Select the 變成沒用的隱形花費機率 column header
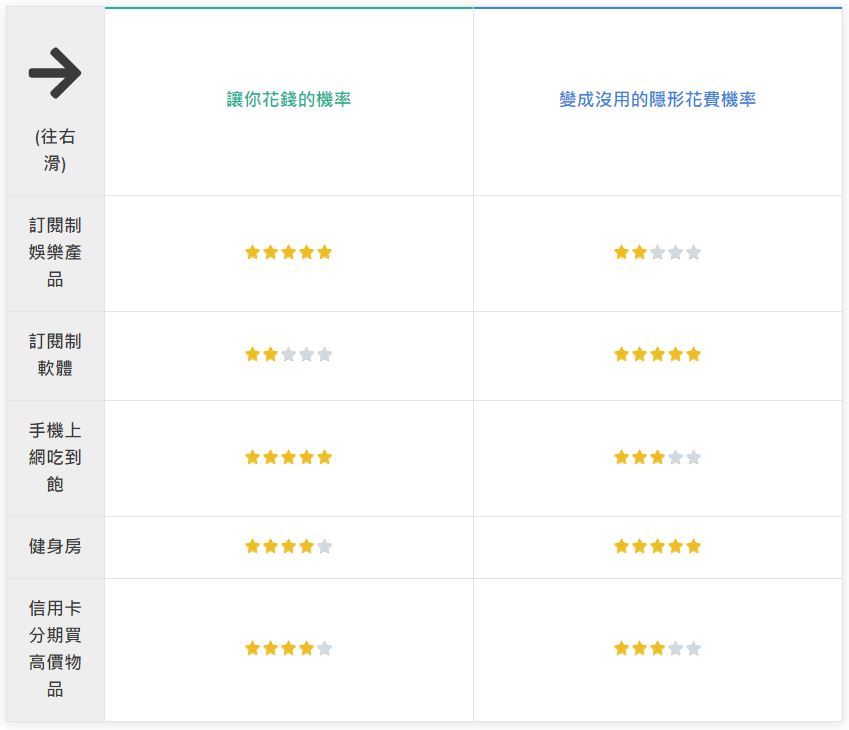Image resolution: width=849 pixels, height=730 pixels. click(x=657, y=99)
